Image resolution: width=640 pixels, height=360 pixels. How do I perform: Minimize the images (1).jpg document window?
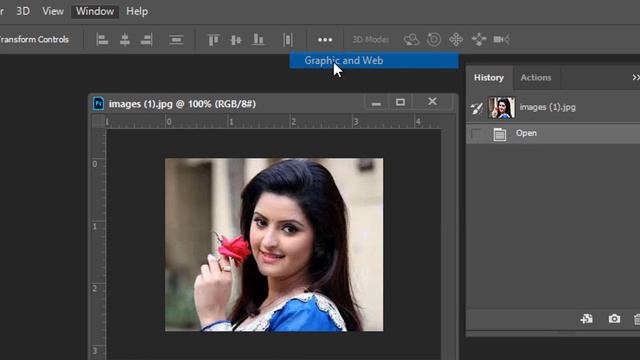click(376, 103)
